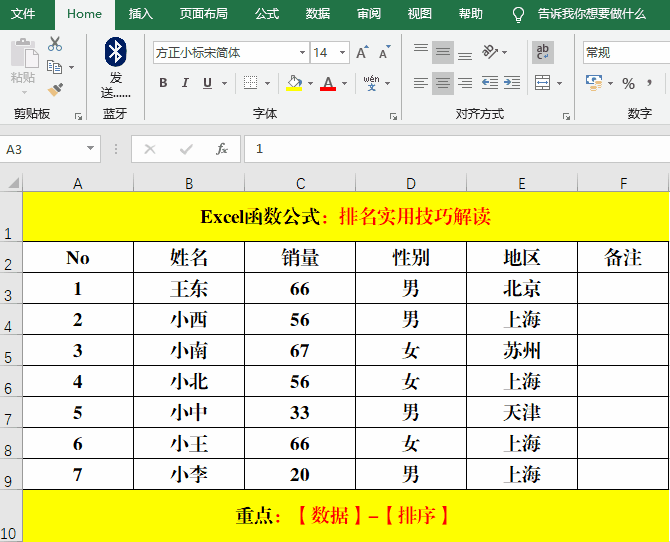Viewport: 670px width, 542px height.
Task: Toggle Italic formatting
Action: click(x=185, y=83)
